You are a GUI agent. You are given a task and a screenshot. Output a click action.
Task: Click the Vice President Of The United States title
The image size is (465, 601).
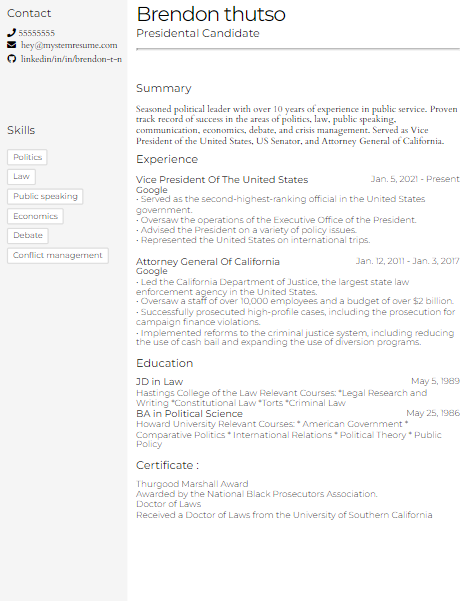pyautogui.click(x=222, y=180)
